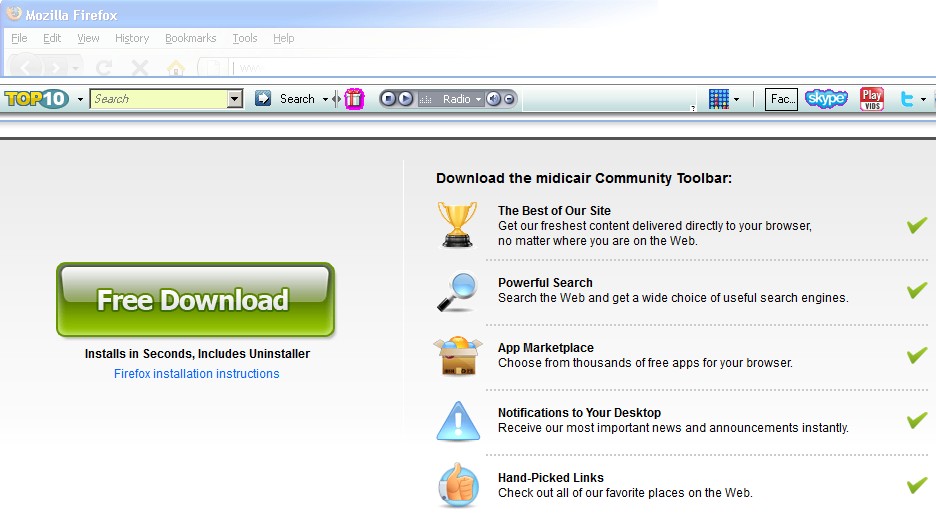
Task: Click the thumbs-up Hand-Picked Links icon
Action: tap(458, 485)
